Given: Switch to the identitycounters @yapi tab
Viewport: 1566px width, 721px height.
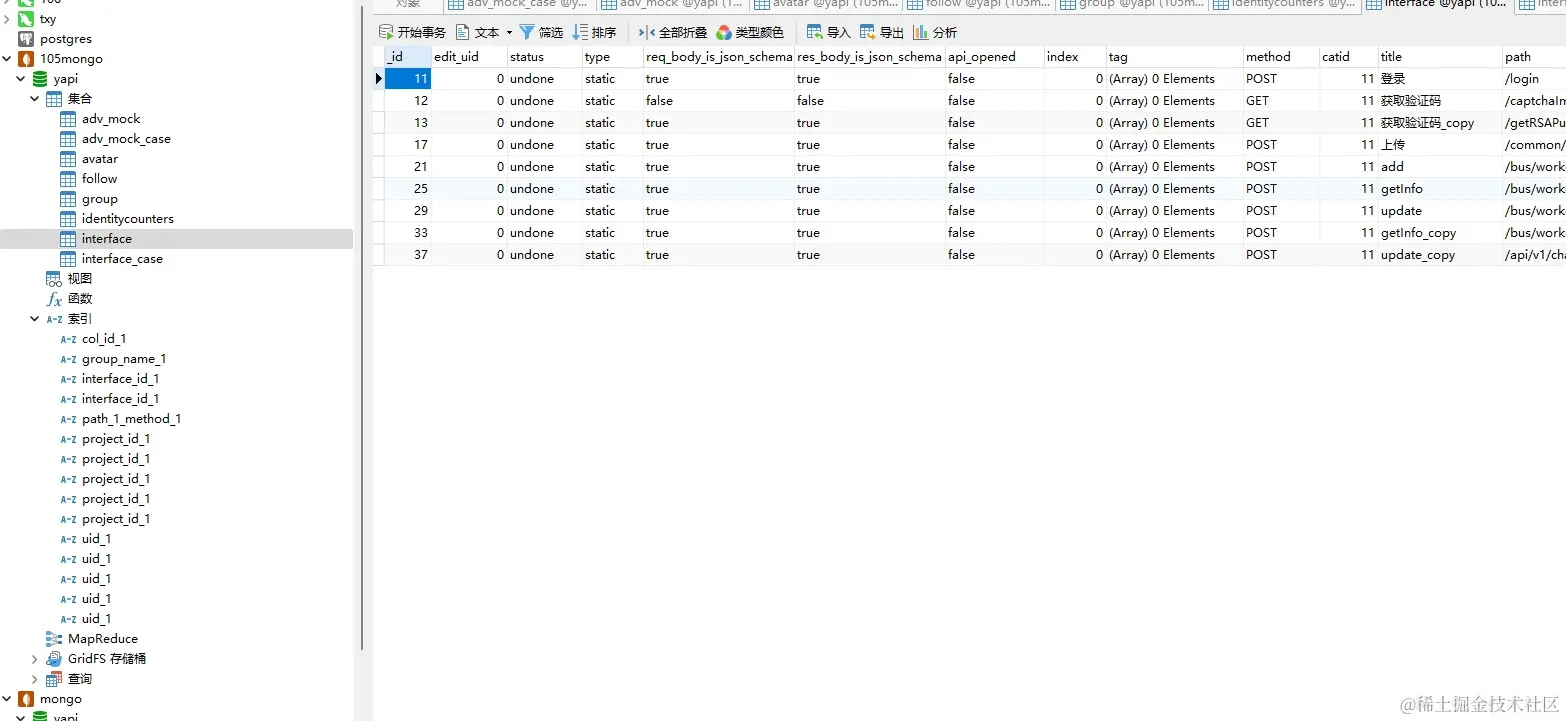Looking at the screenshot, I should (x=1285, y=4).
